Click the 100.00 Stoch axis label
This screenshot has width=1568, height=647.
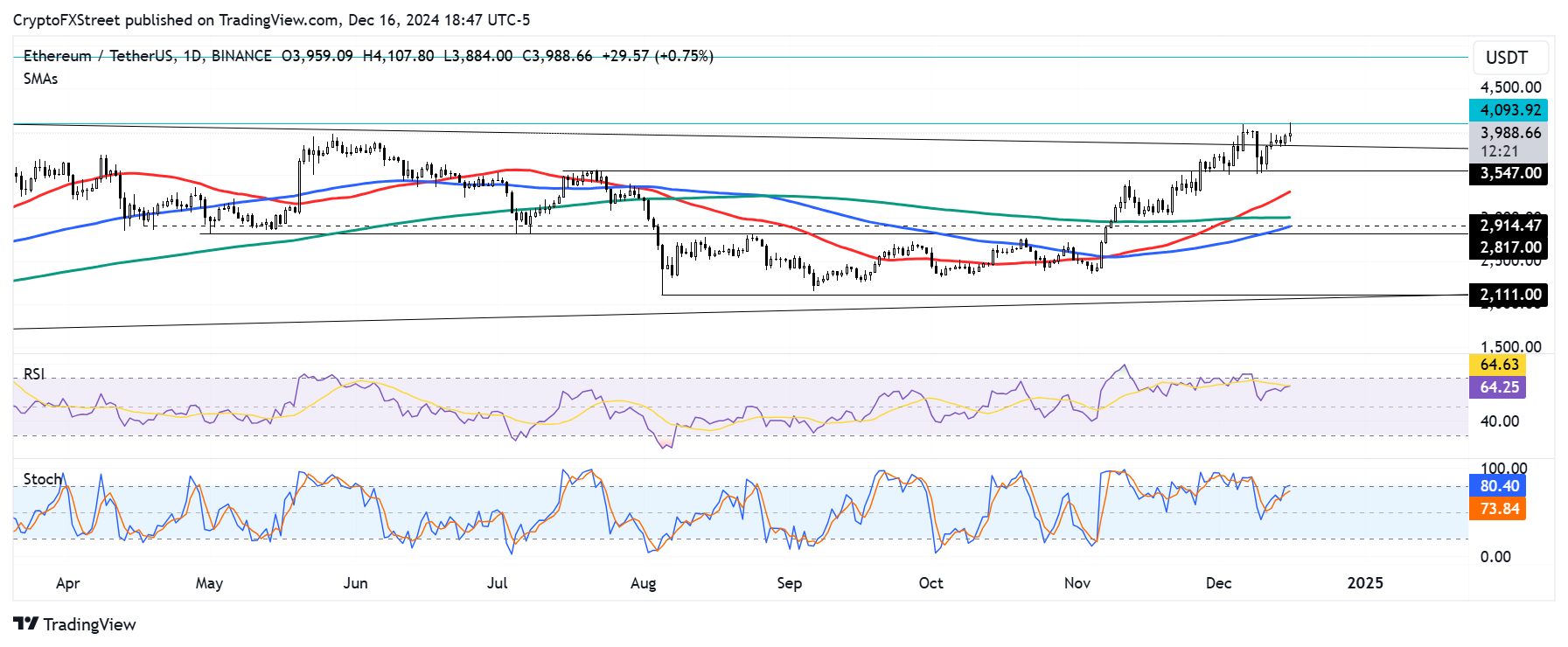(1503, 469)
